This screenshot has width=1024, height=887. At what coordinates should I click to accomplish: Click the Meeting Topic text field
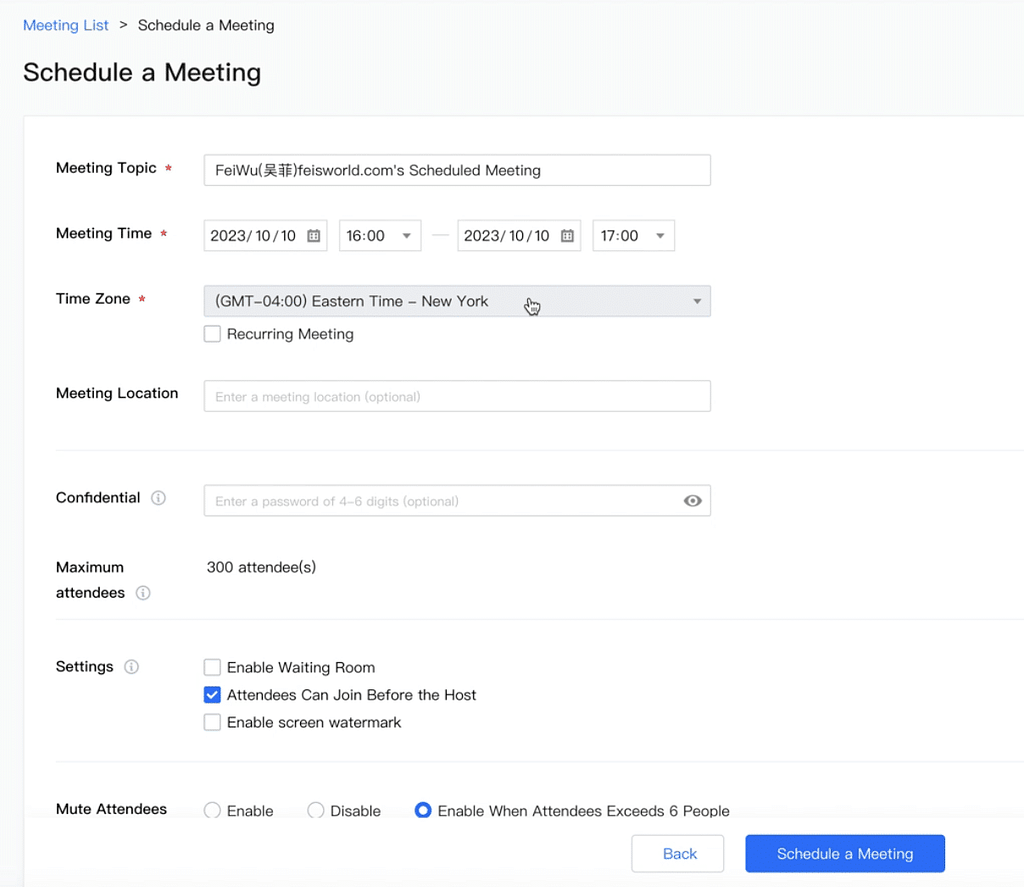click(457, 170)
